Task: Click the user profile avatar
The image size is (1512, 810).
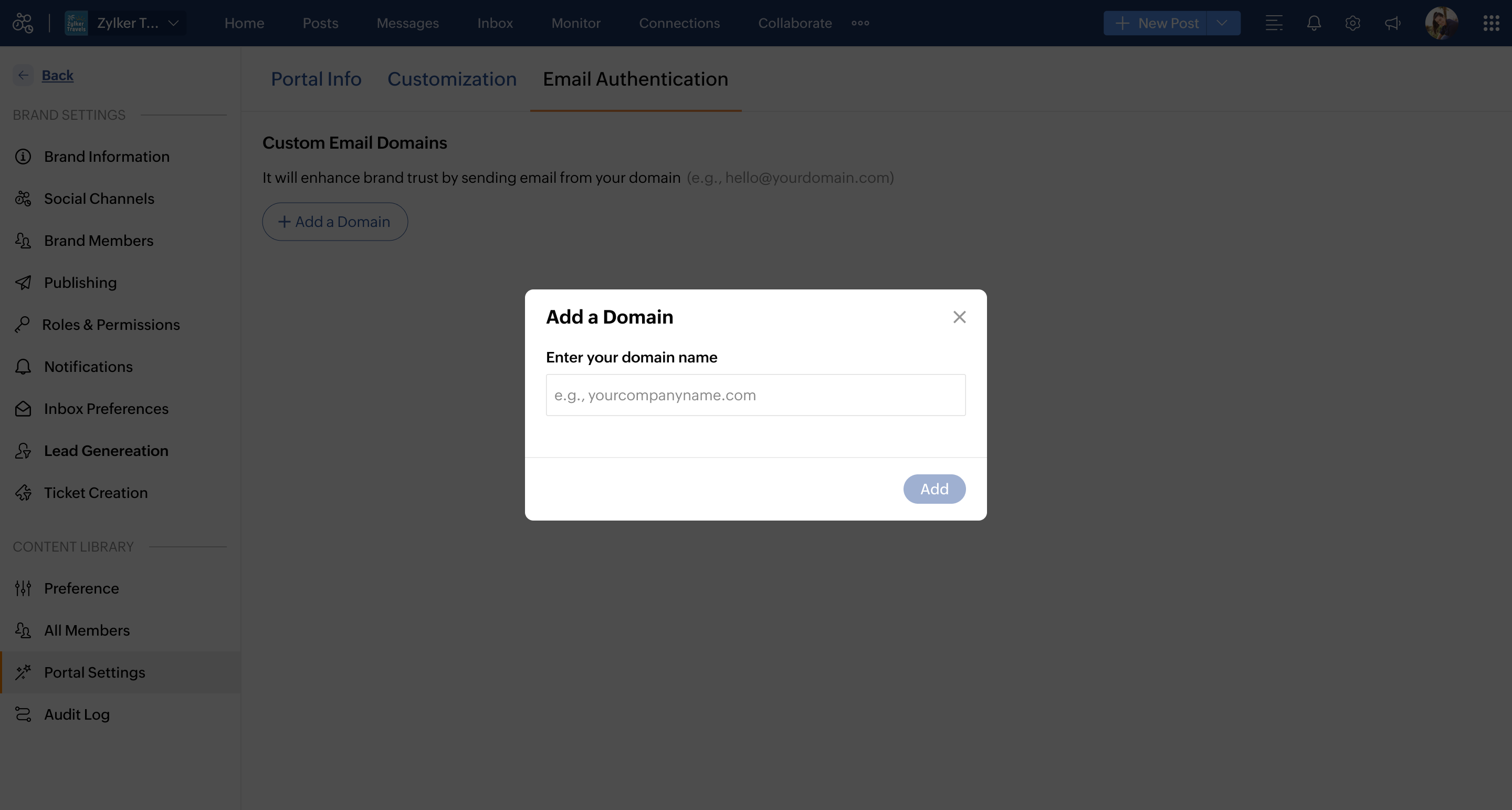Action: click(1441, 23)
